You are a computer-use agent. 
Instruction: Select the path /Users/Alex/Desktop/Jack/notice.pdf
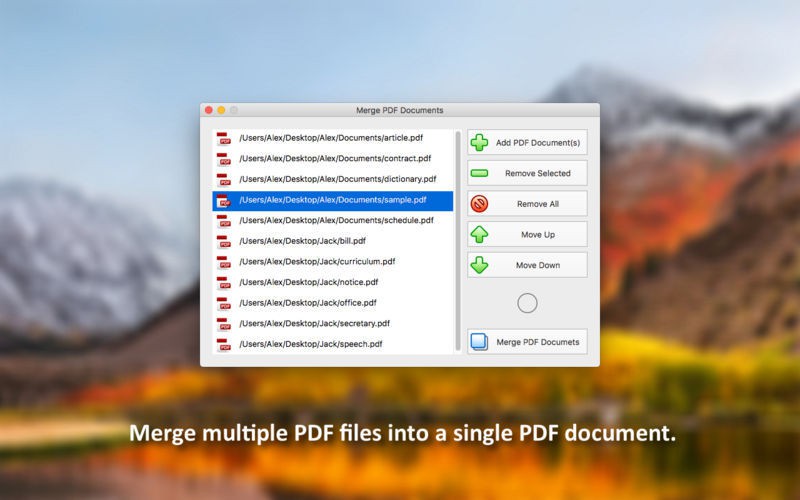click(309, 282)
